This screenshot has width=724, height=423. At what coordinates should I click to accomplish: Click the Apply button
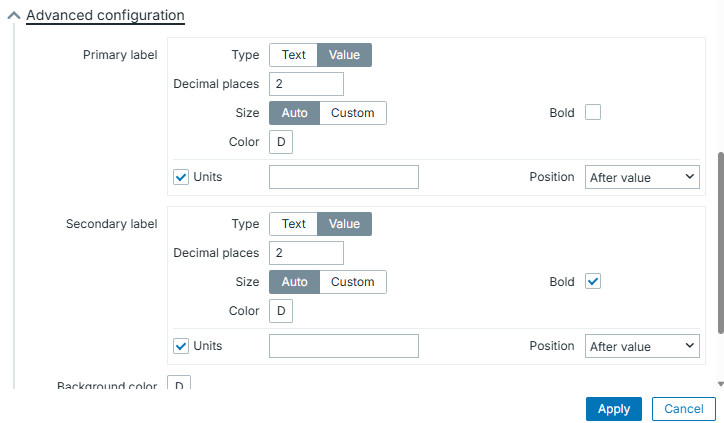(x=614, y=409)
